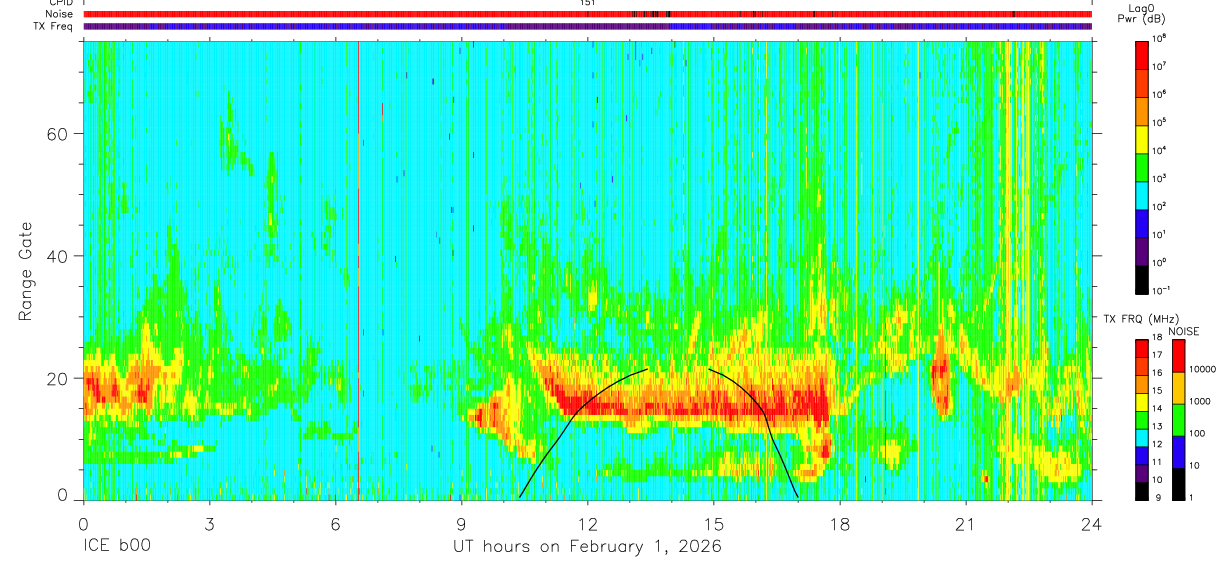Viewport: 1228px width, 567px height.
Task: Click the 'ICE b00' radar beam label
Action: pos(115,547)
